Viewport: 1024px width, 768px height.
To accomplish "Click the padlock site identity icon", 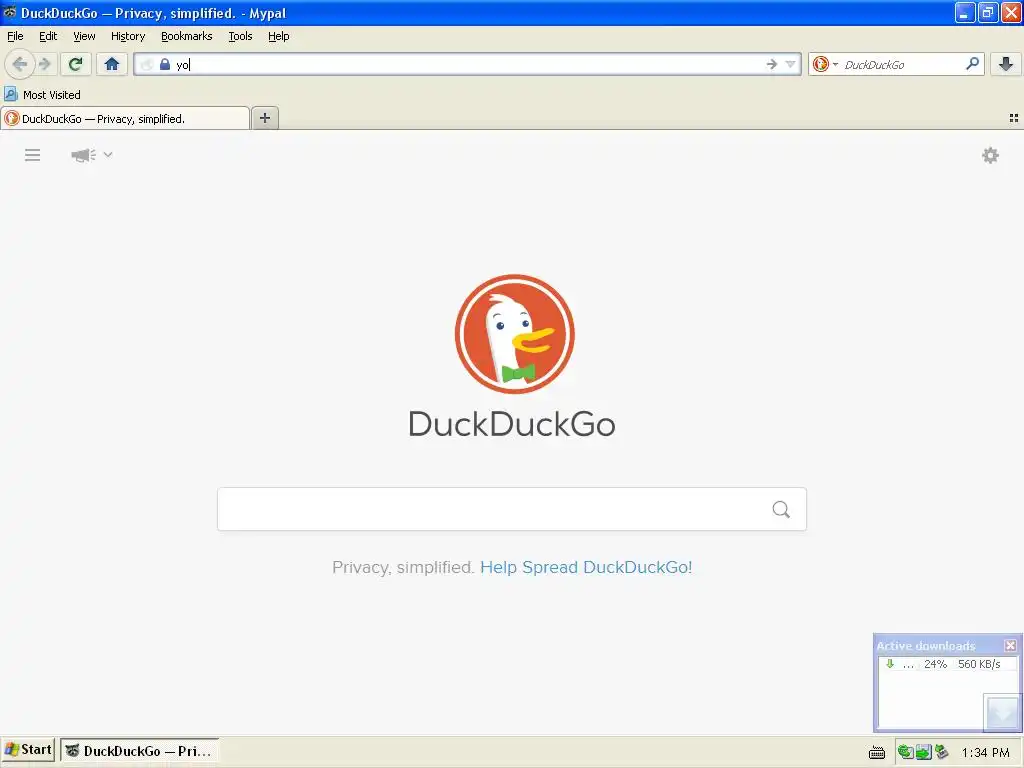I will coord(165,64).
